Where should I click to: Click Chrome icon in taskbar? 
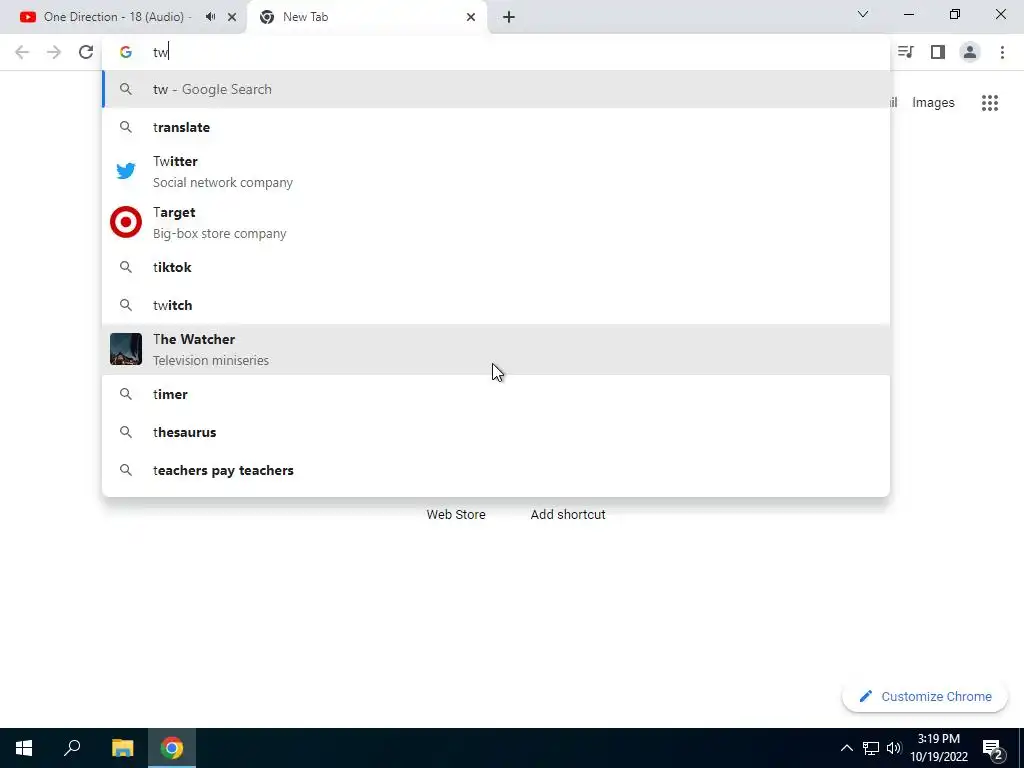pyautogui.click(x=172, y=748)
